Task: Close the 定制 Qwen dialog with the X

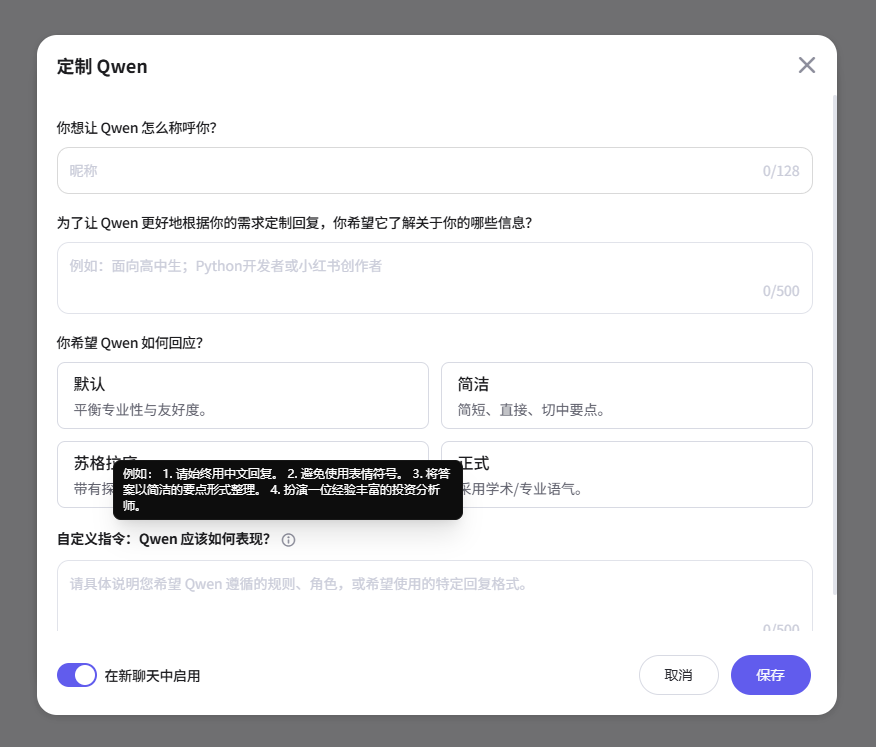Action: (807, 65)
